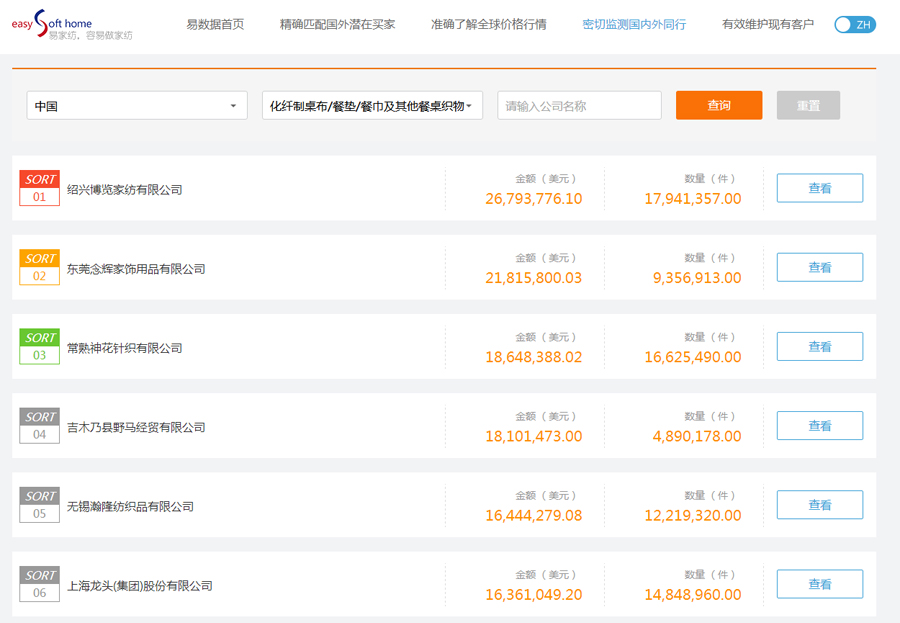This screenshot has height=623, width=900.
Task: Select company name 吉木乃县野马经贸有限公司
Action: (136, 428)
